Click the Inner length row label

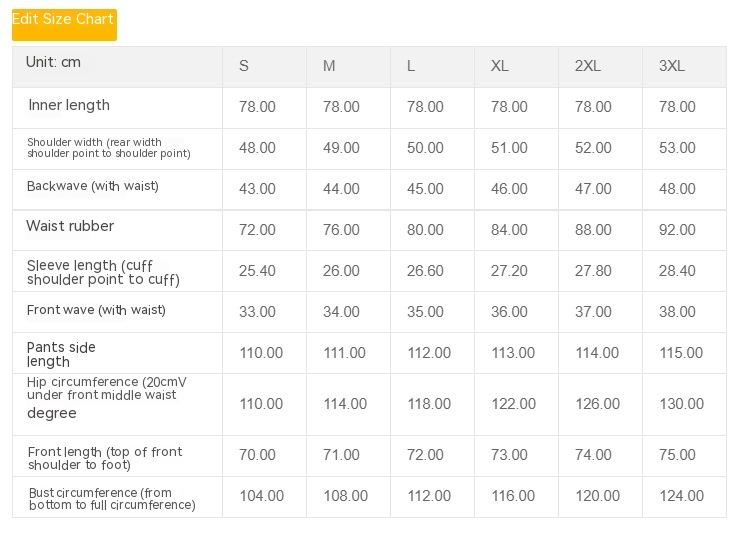coord(69,105)
